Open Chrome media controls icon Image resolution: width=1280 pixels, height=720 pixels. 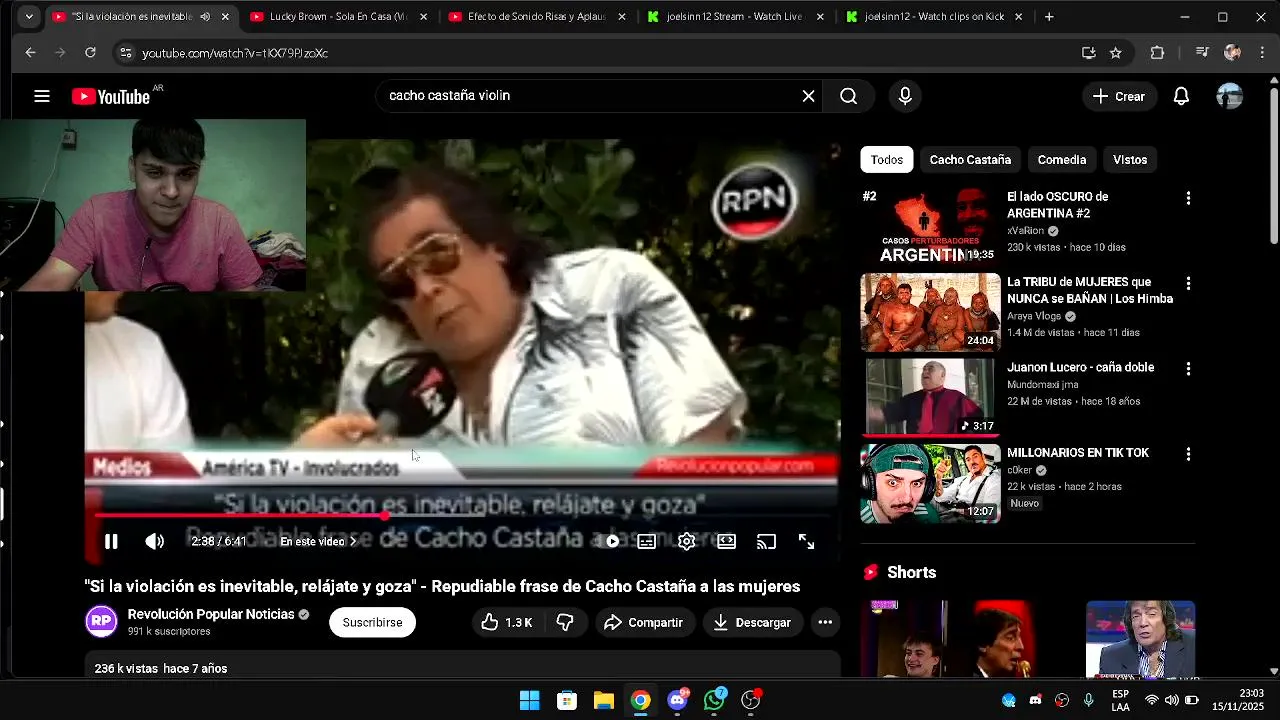point(1201,53)
